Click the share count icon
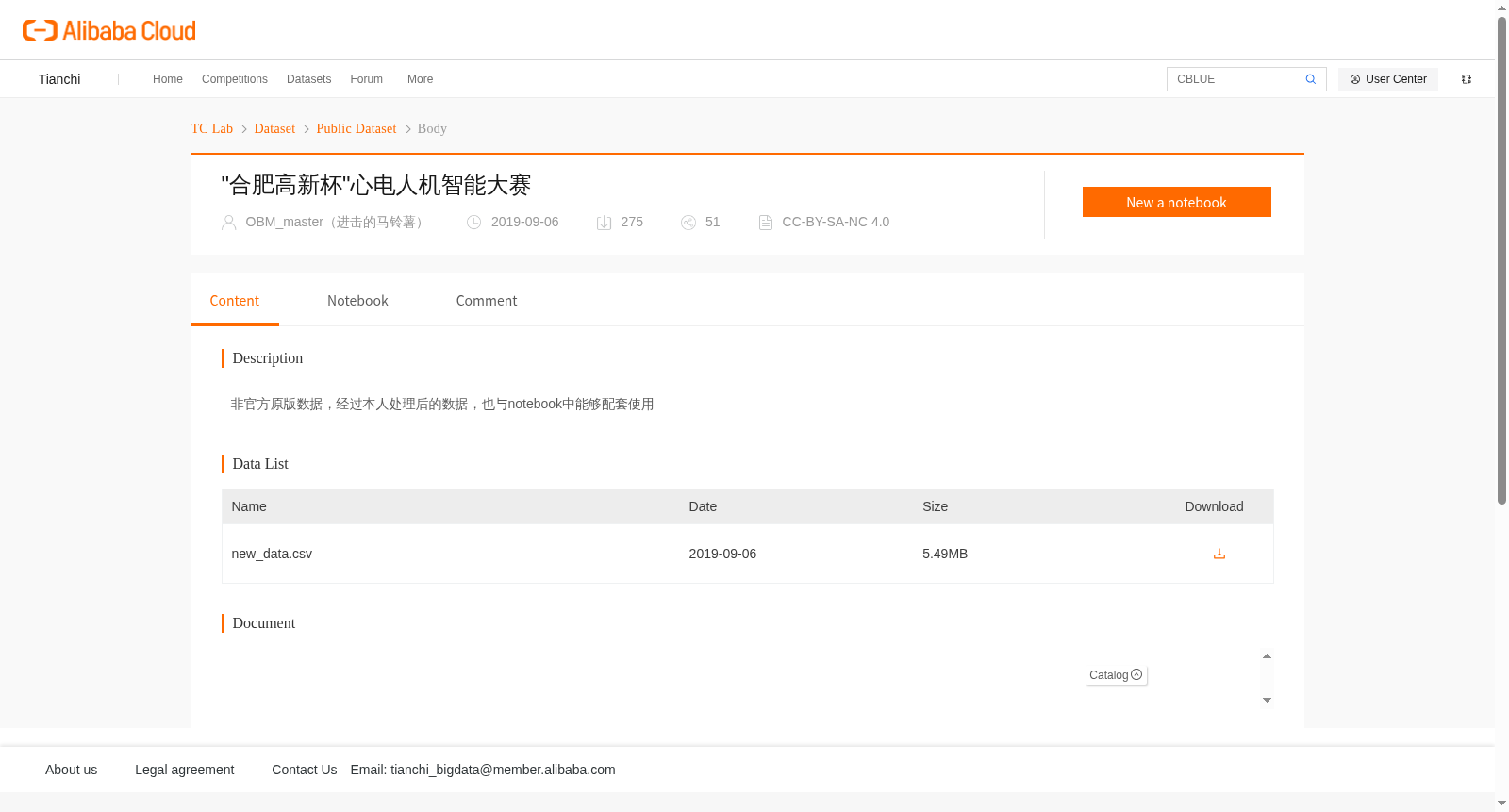Viewport: 1509px width, 812px height. click(x=688, y=223)
